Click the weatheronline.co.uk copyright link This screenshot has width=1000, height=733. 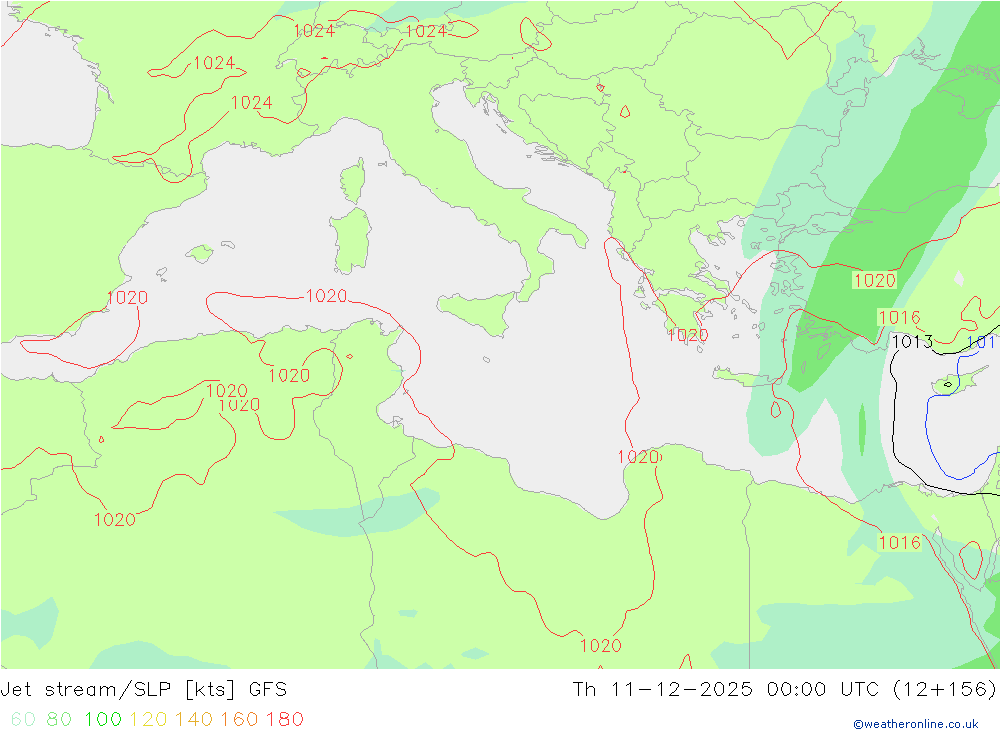[916, 724]
